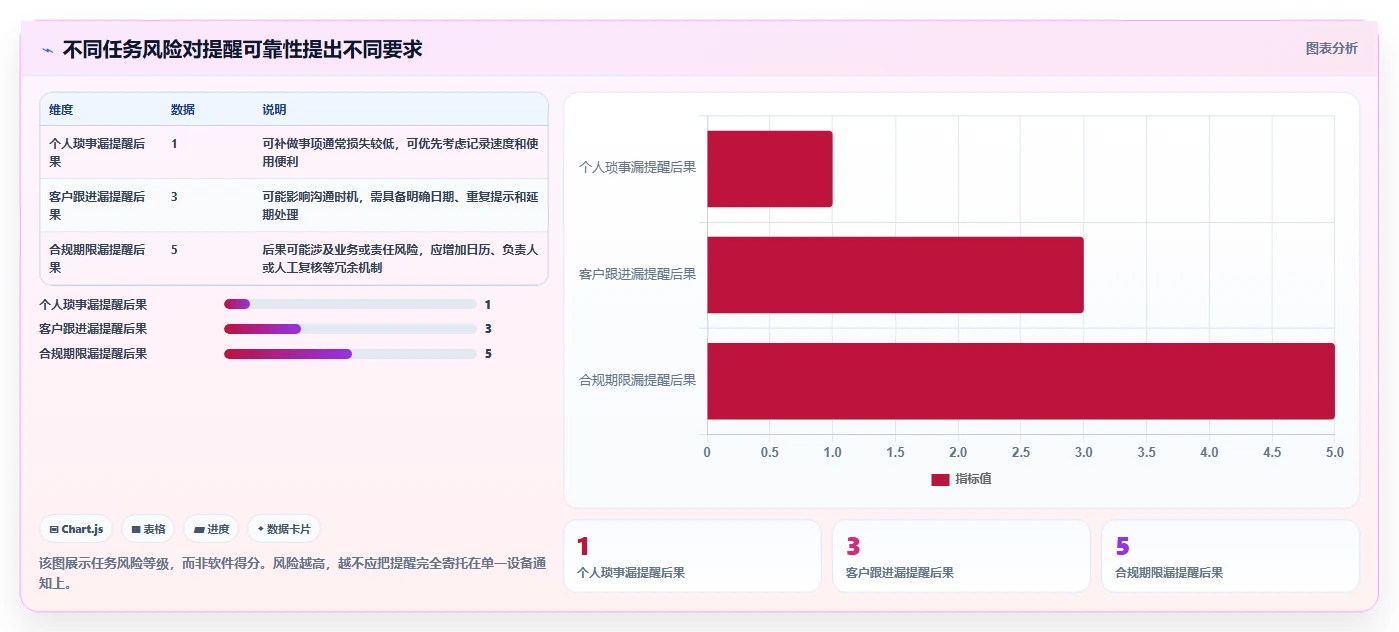Click footnote starting 该图展示任务风险等级

[x=292, y=574]
